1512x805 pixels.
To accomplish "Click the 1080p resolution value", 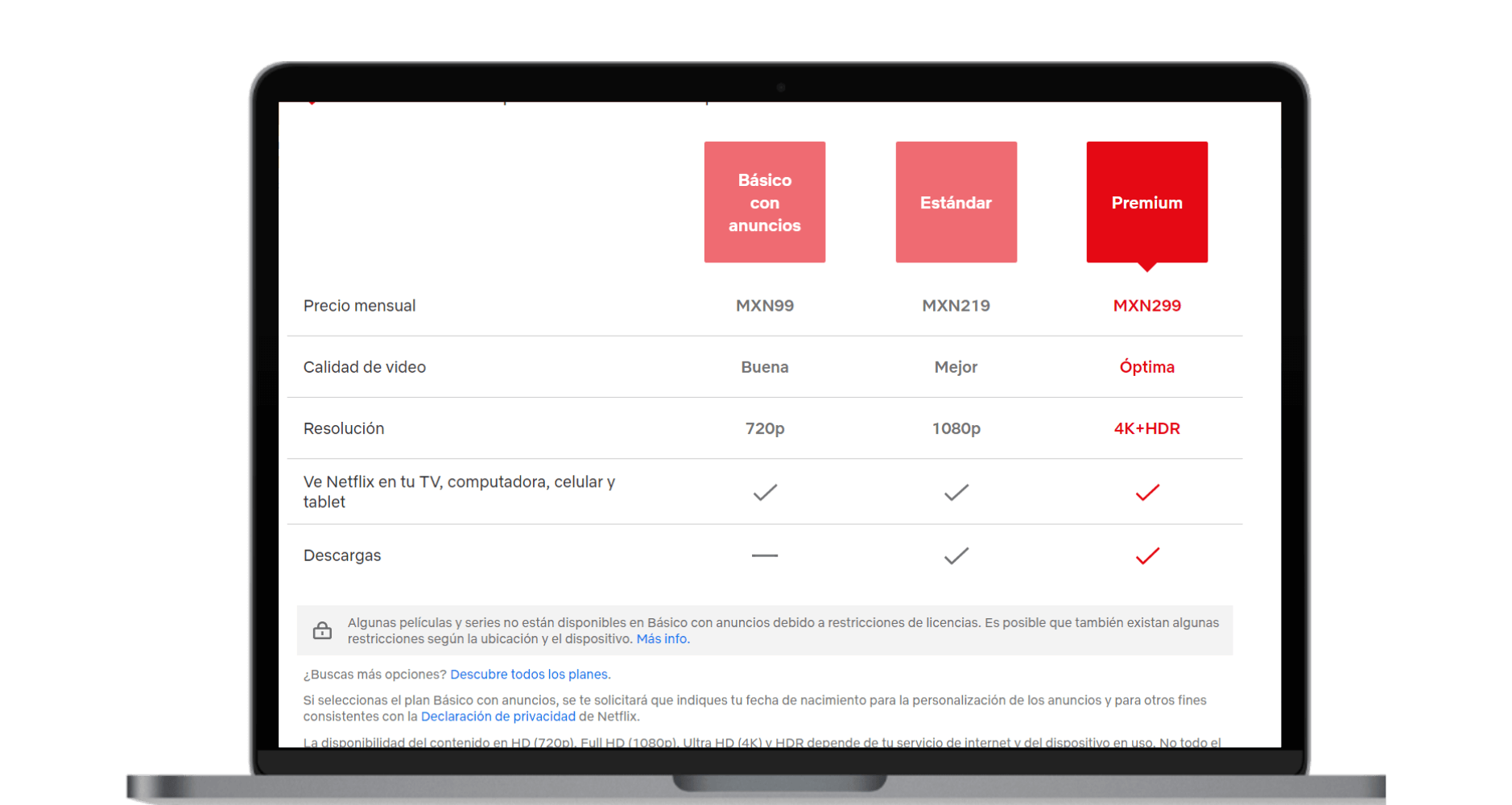I will [x=956, y=428].
